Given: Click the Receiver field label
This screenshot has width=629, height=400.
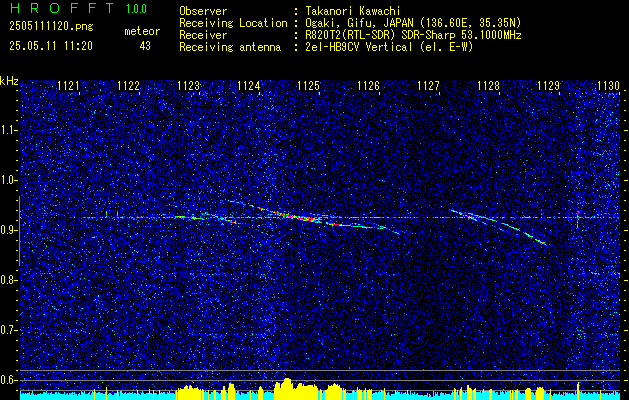Looking at the screenshot, I should tap(203, 35).
